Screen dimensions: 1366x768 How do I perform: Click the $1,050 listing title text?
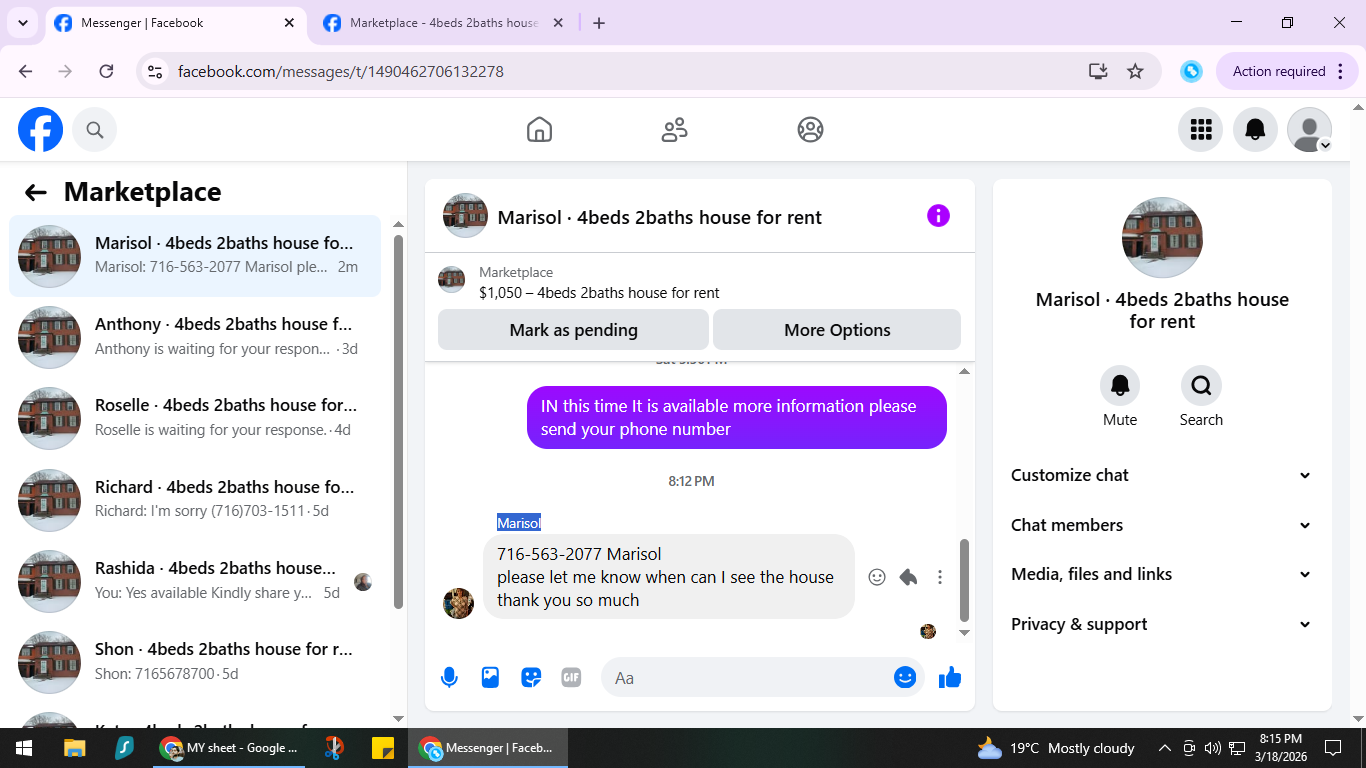(x=599, y=293)
